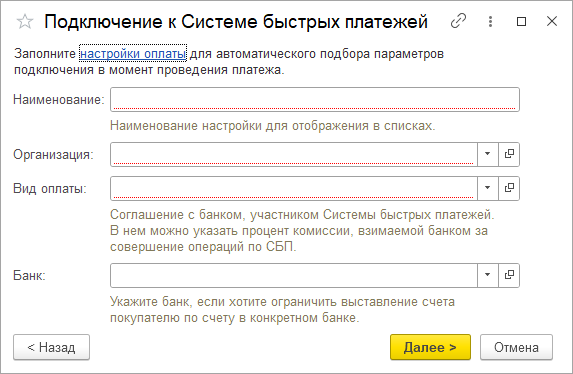
Task: Open the настройки оплаты link
Action: coord(133,54)
